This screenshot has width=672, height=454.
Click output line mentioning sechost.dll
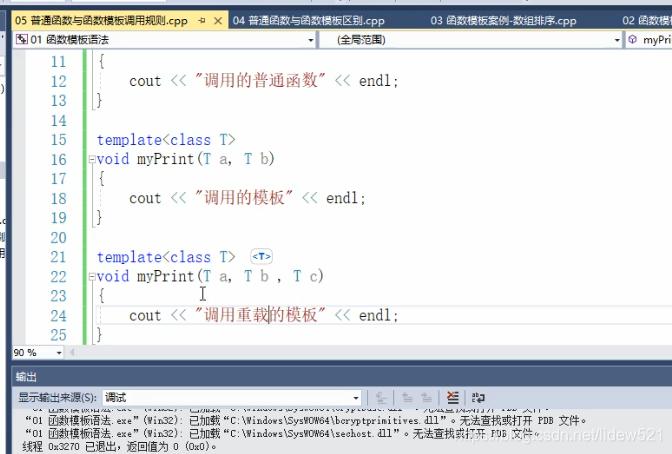tap(282, 433)
